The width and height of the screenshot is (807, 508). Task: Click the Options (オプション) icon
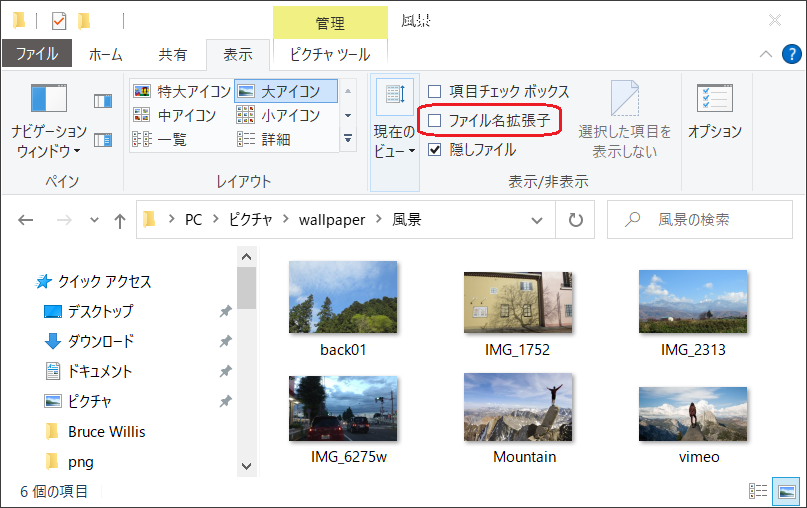714,110
